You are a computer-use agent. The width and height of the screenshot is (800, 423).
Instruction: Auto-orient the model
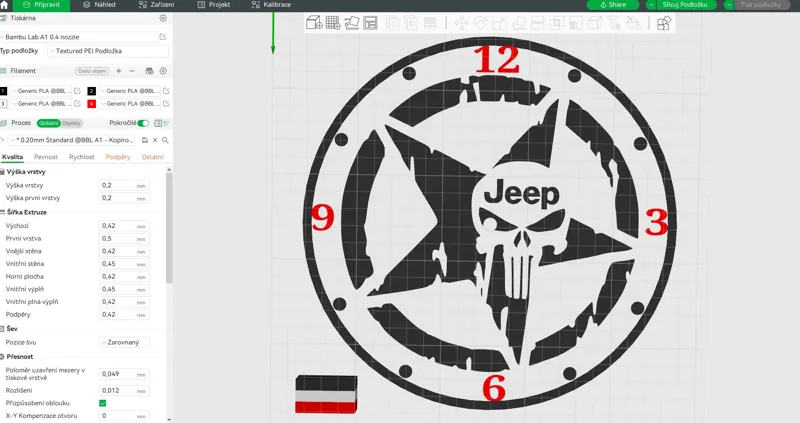(x=352, y=23)
